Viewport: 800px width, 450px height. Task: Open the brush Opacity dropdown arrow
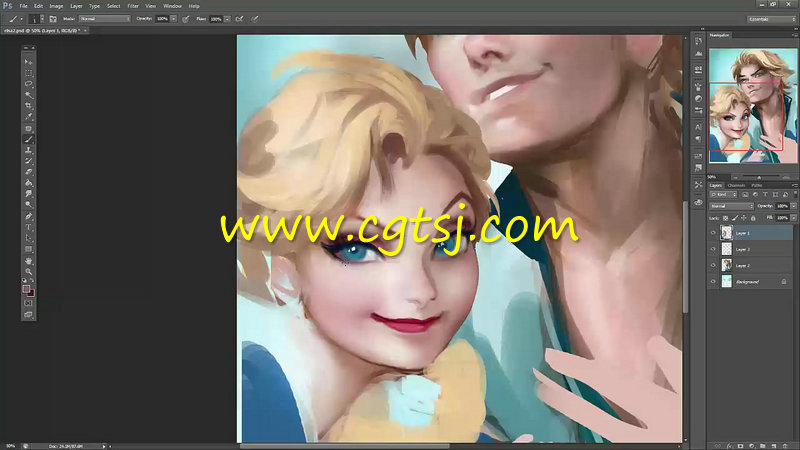click(173, 19)
